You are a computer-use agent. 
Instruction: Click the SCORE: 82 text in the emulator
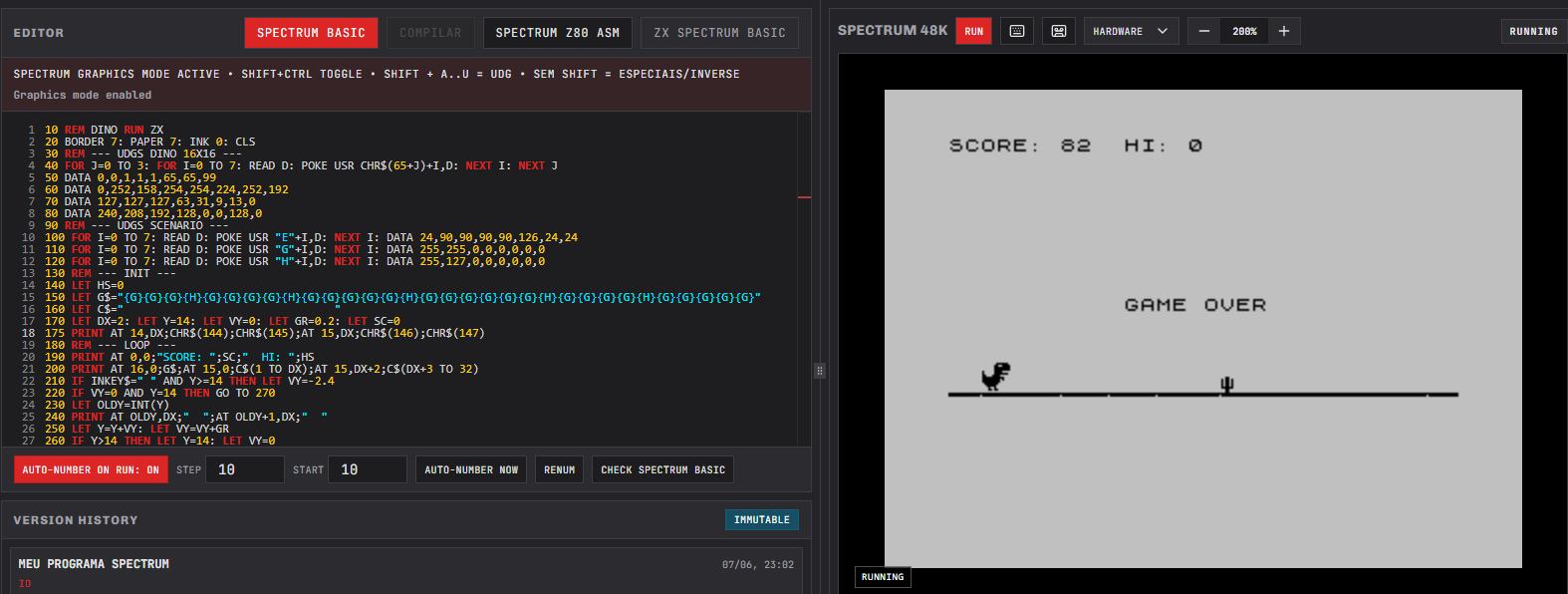pyautogui.click(x=1020, y=146)
